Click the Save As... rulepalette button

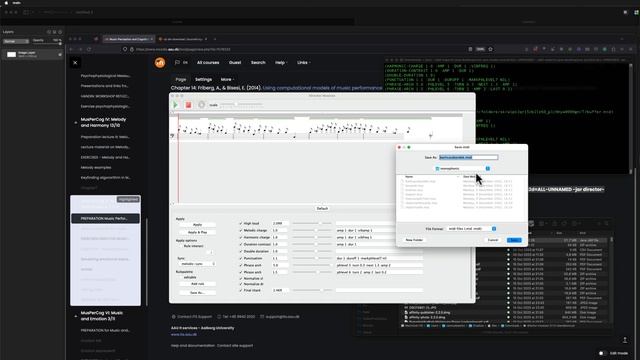[x=198, y=293]
